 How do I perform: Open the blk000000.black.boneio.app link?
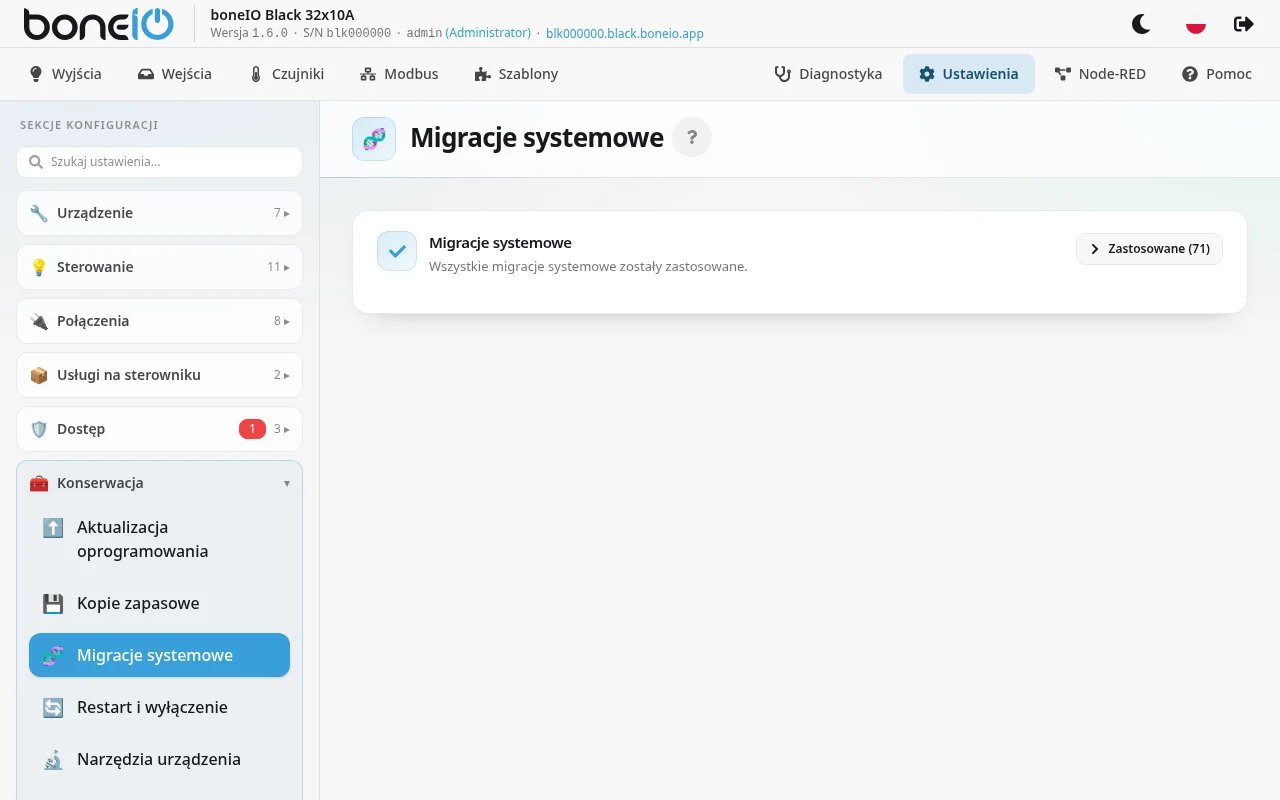point(625,33)
